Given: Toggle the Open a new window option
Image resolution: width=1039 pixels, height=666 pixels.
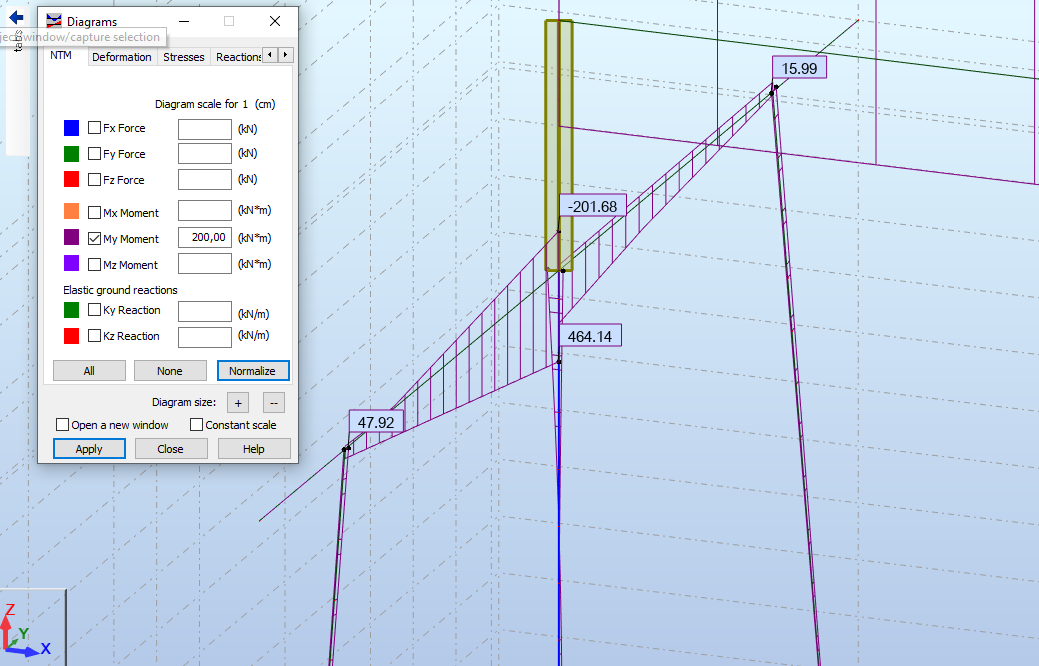Looking at the screenshot, I should tap(61, 424).
